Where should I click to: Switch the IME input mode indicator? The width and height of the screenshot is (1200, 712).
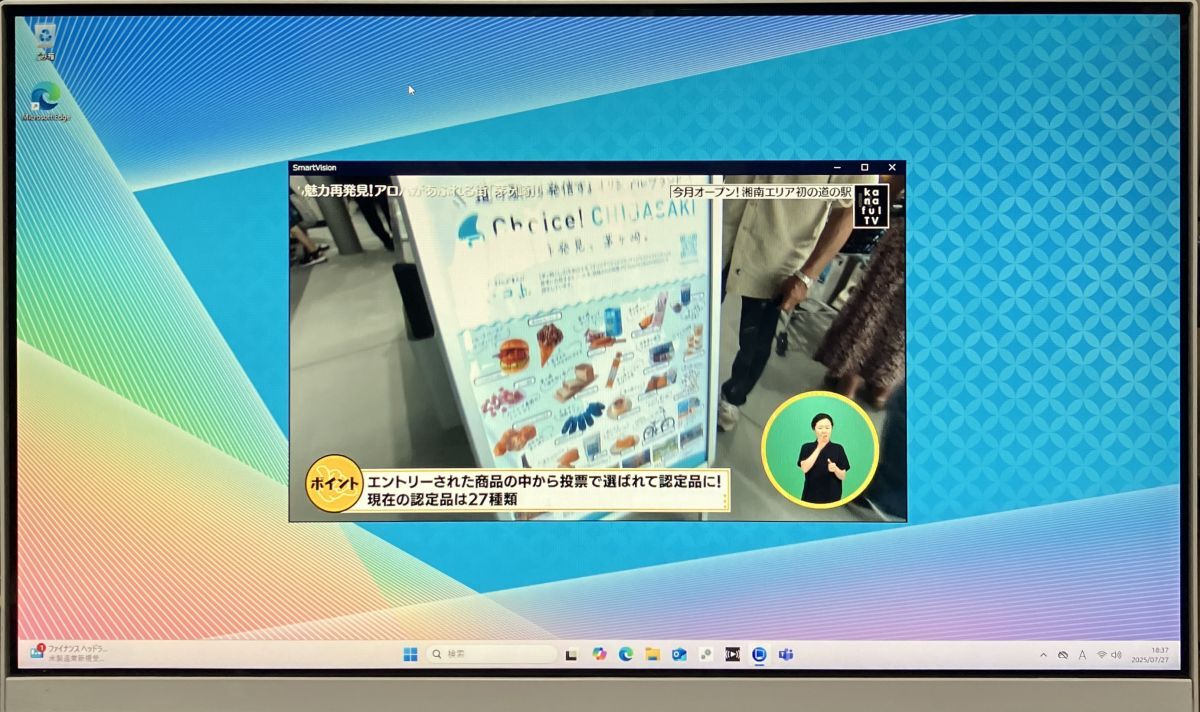click(1082, 655)
